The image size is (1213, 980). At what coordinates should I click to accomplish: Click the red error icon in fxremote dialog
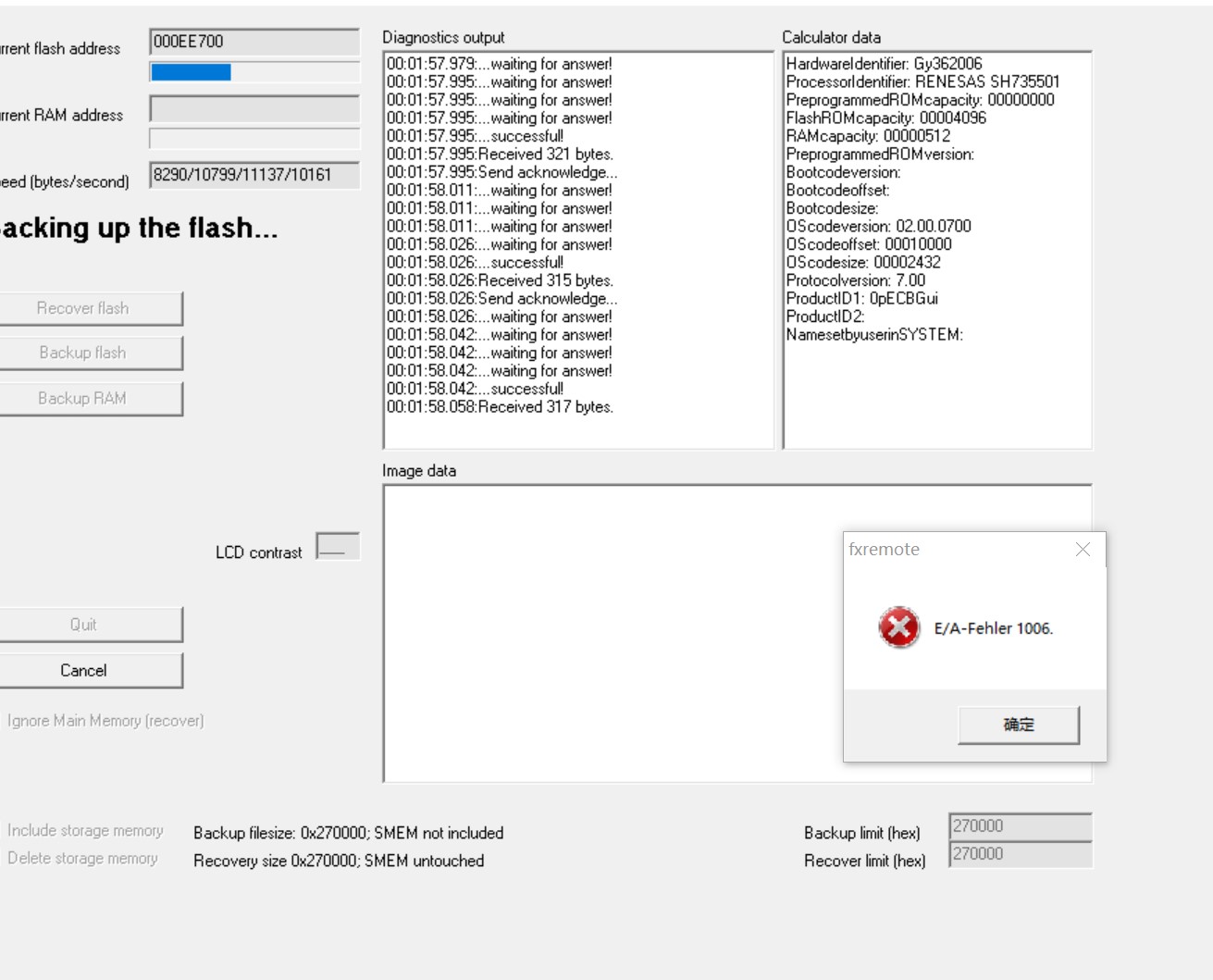(x=898, y=627)
